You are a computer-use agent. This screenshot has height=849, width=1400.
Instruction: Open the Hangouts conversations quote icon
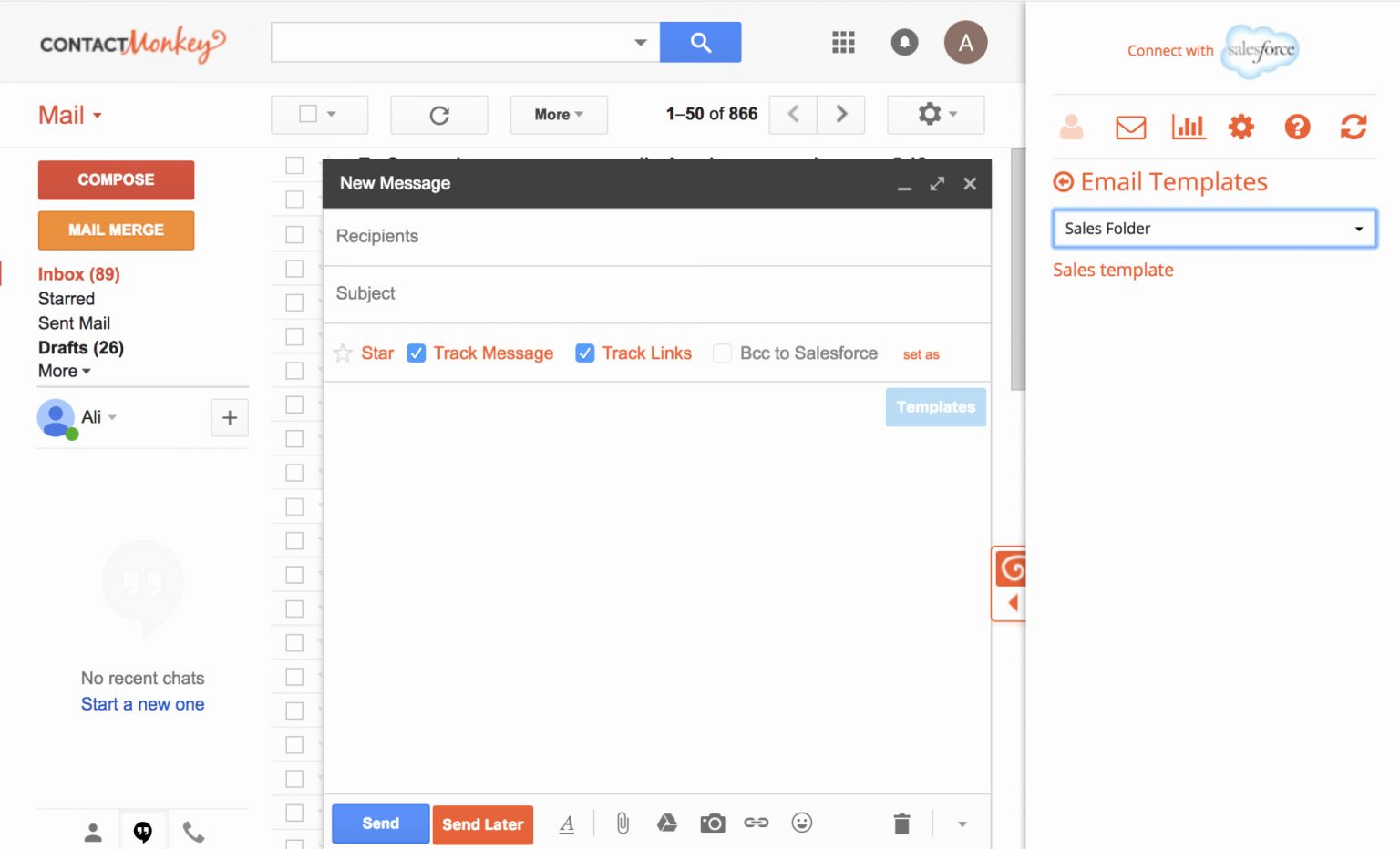click(143, 832)
